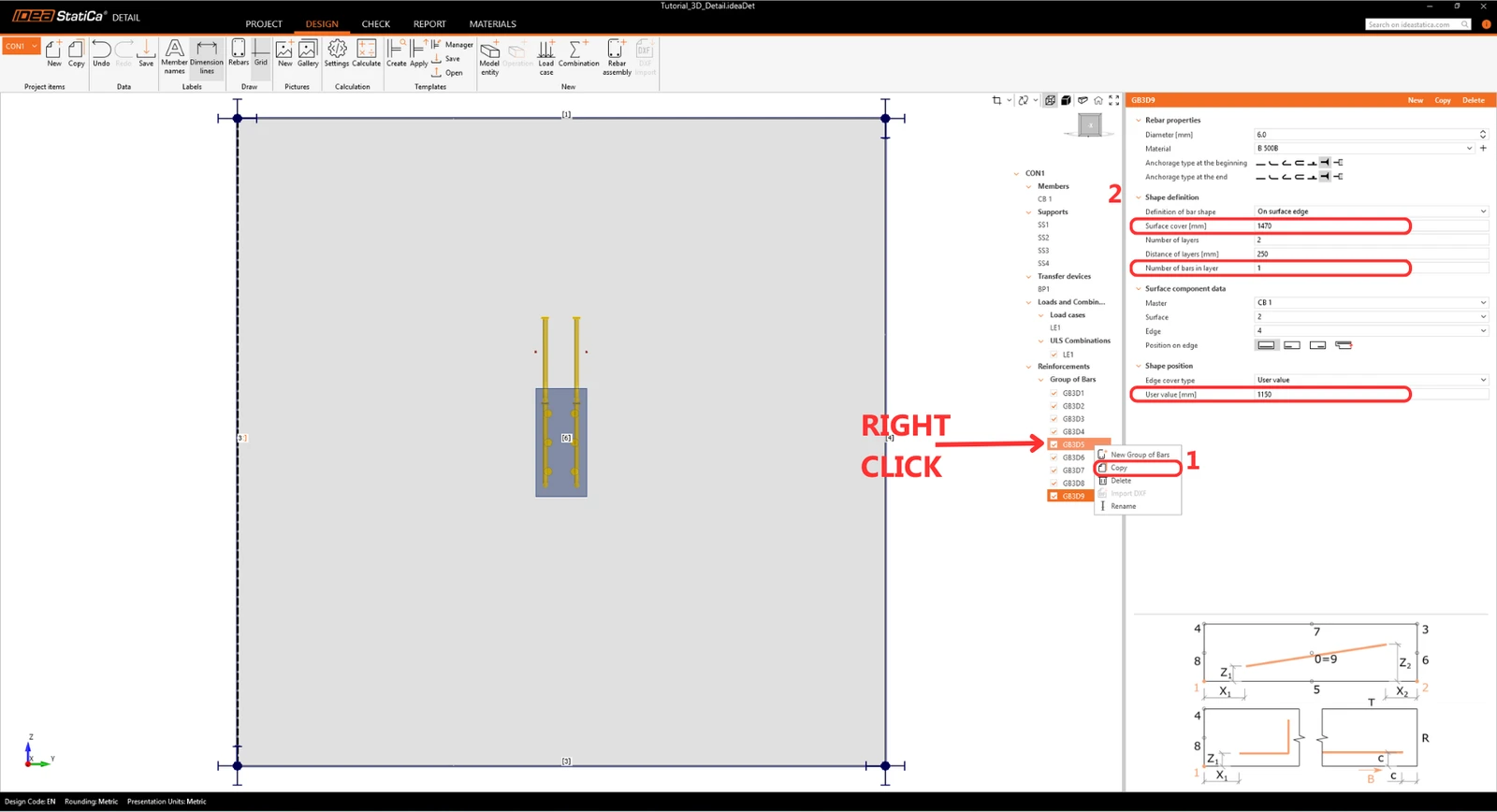1497x812 pixels.
Task: Collapse Supports tree node
Action: coord(1029,212)
